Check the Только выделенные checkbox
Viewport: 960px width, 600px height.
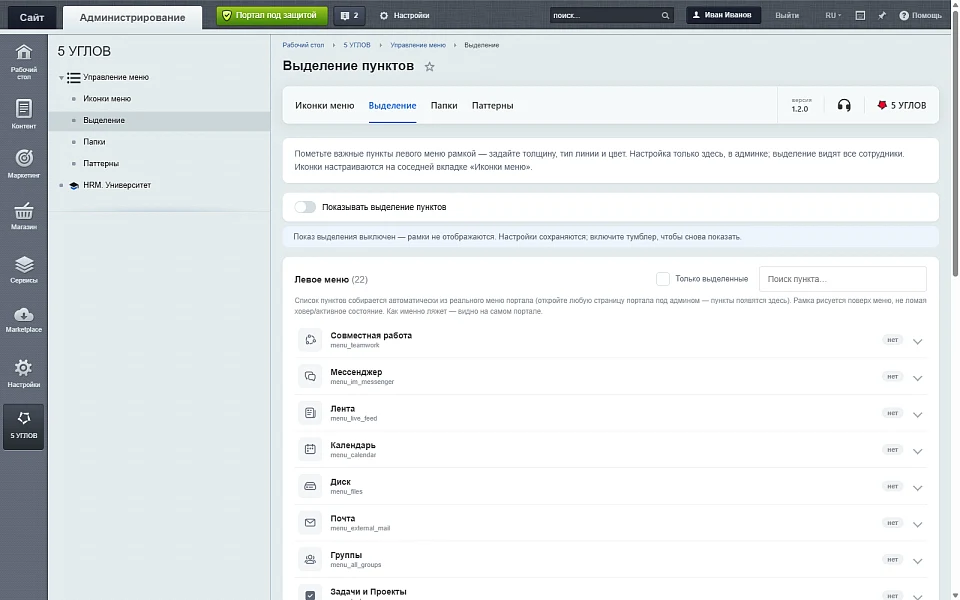pyautogui.click(x=662, y=279)
